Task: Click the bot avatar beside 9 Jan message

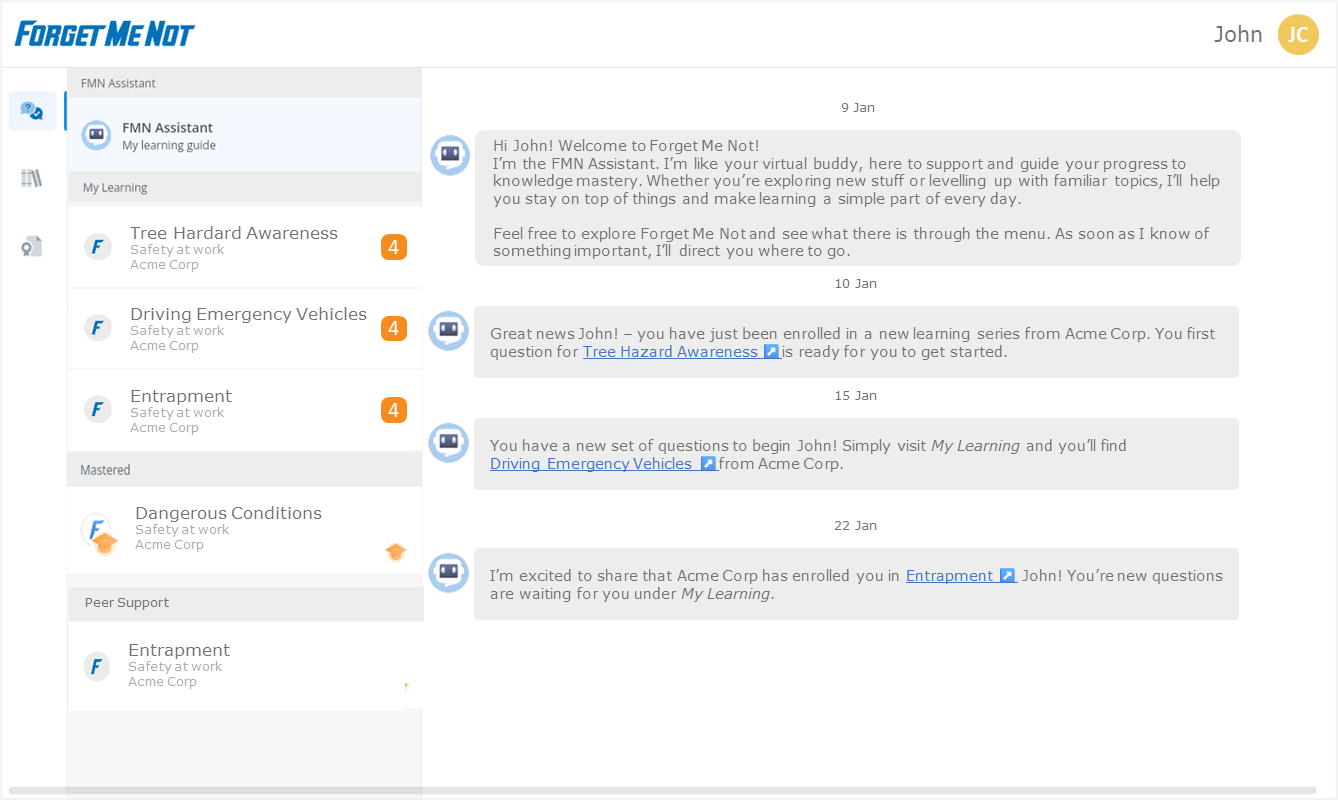Action: (x=450, y=155)
